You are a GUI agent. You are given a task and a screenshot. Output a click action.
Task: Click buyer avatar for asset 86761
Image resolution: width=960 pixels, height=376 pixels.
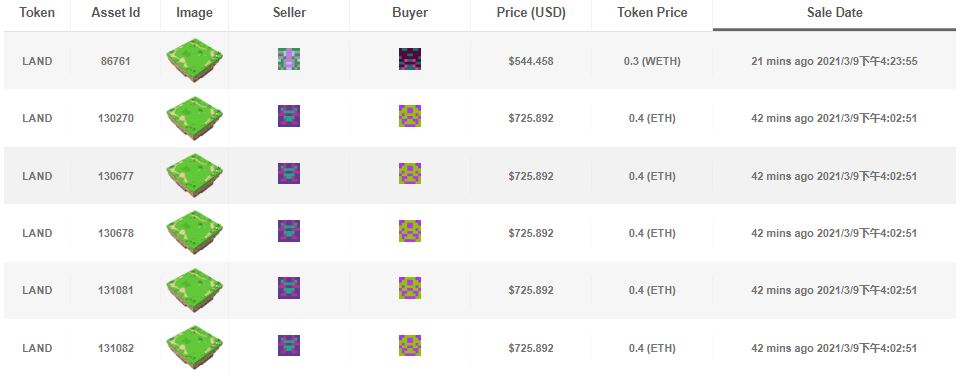point(410,59)
